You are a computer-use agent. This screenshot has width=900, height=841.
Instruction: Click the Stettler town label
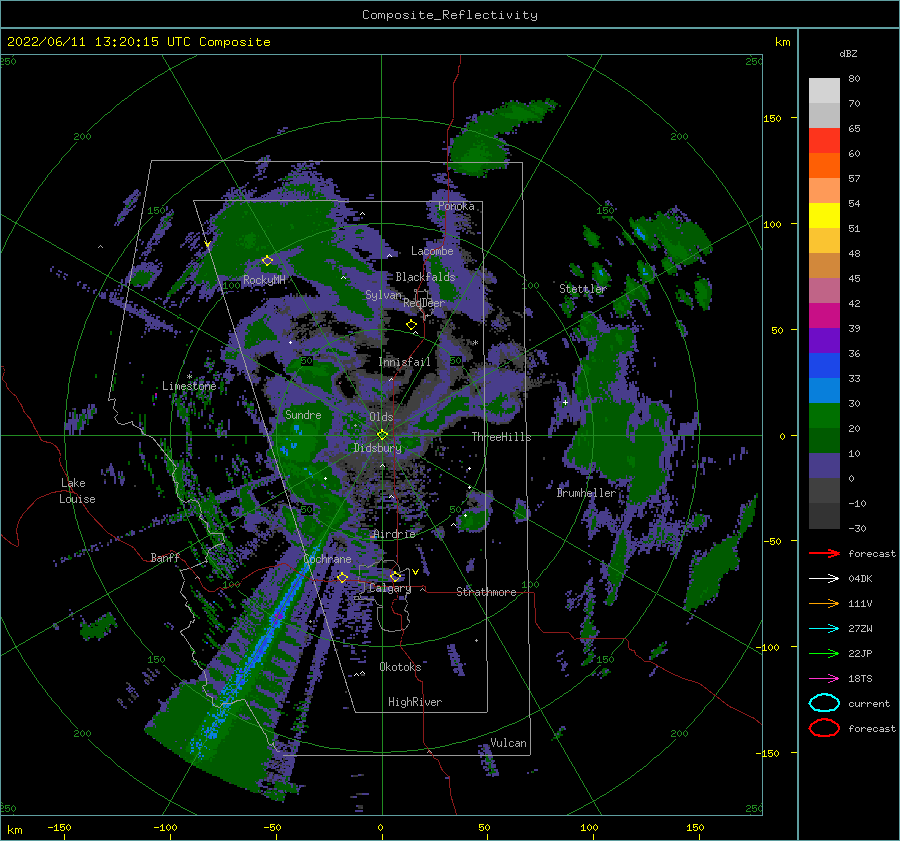click(583, 289)
